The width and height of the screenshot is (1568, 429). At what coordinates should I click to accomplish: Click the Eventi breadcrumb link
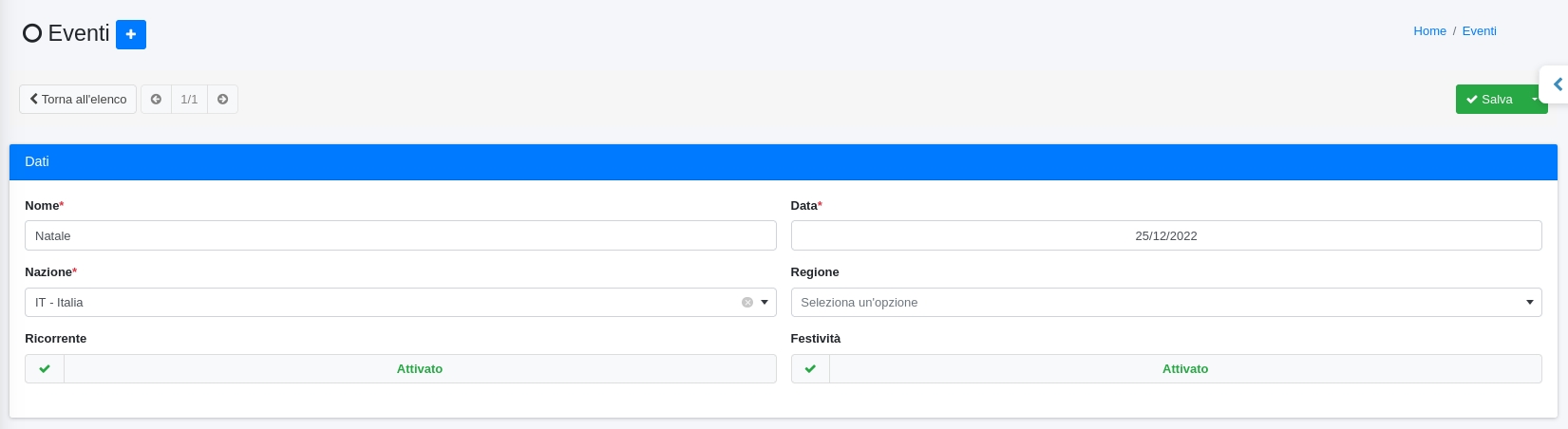[1479, 31]
